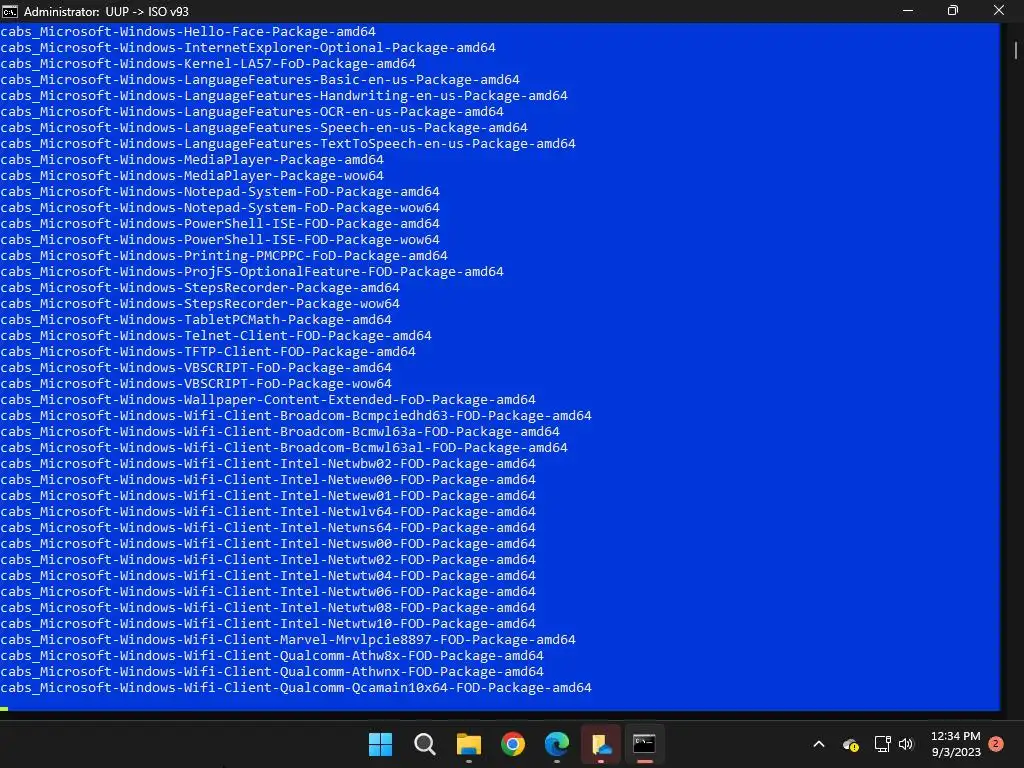Click the VBSCRIPT-FoD-Package-wow64 line

tap(196, 383)
